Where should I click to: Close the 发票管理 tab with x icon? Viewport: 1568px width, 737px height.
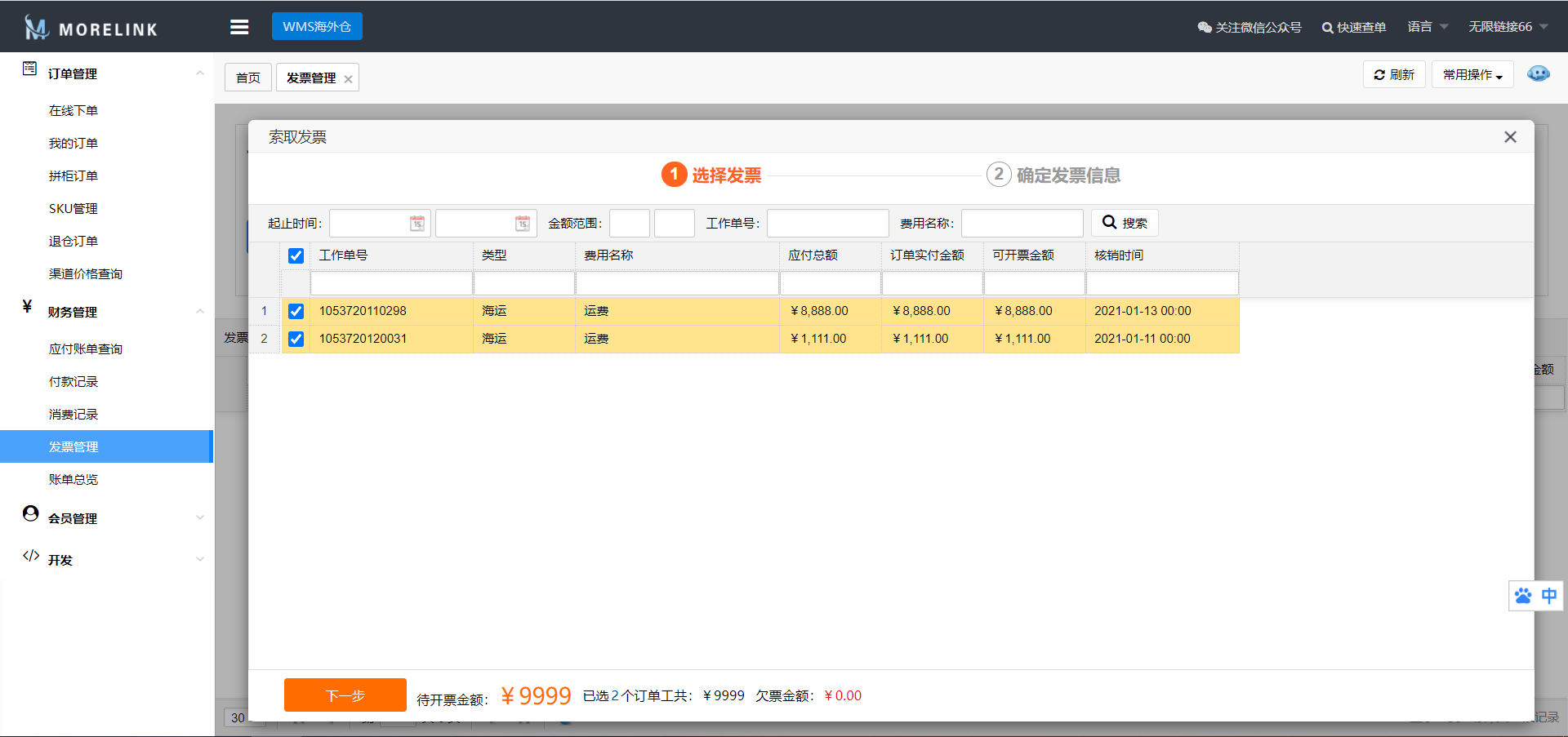tap(348, 79)
